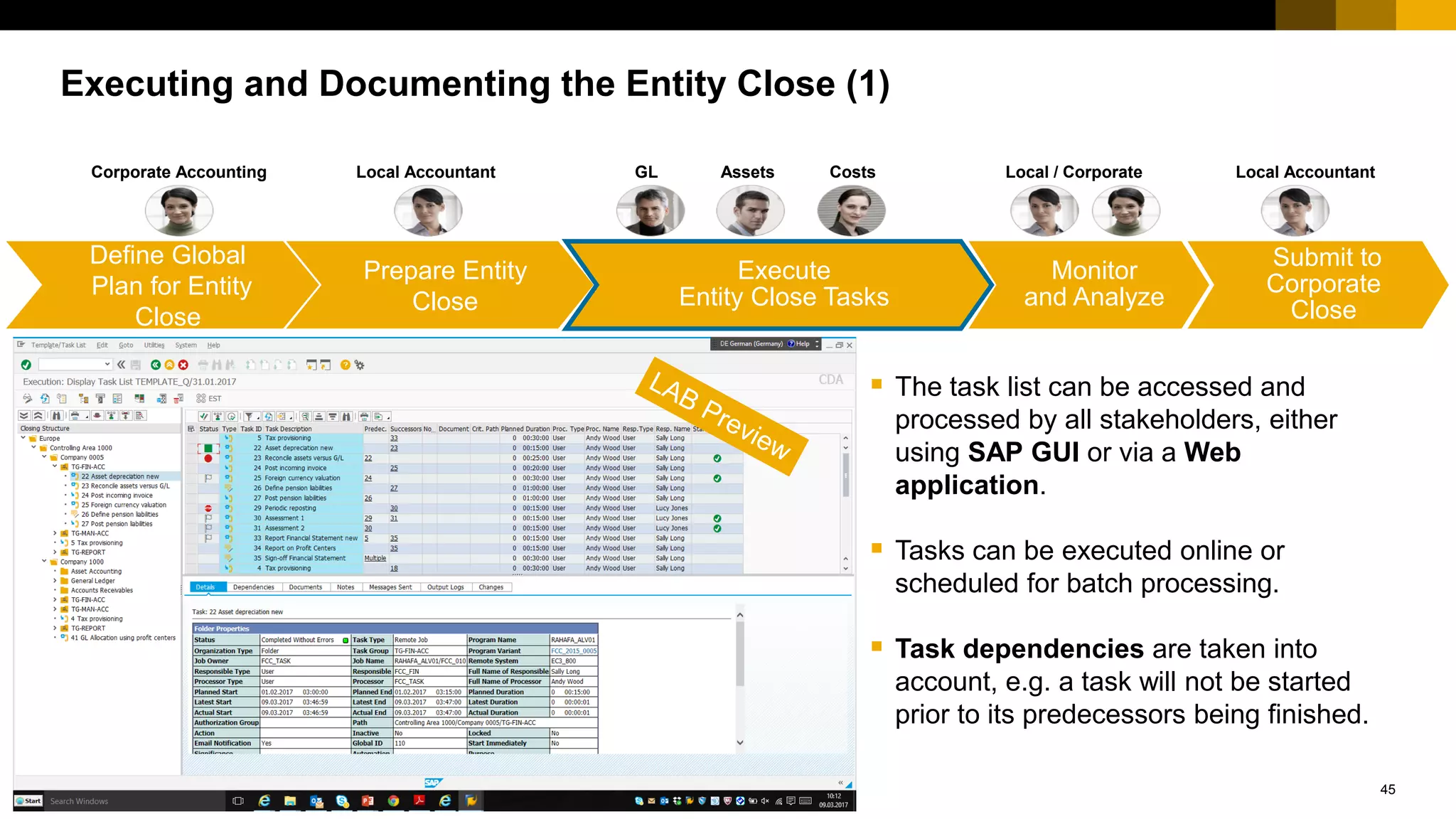Open the Edit menu
1456x819 pixels.
pyautogui.click(x=102, y=345)
